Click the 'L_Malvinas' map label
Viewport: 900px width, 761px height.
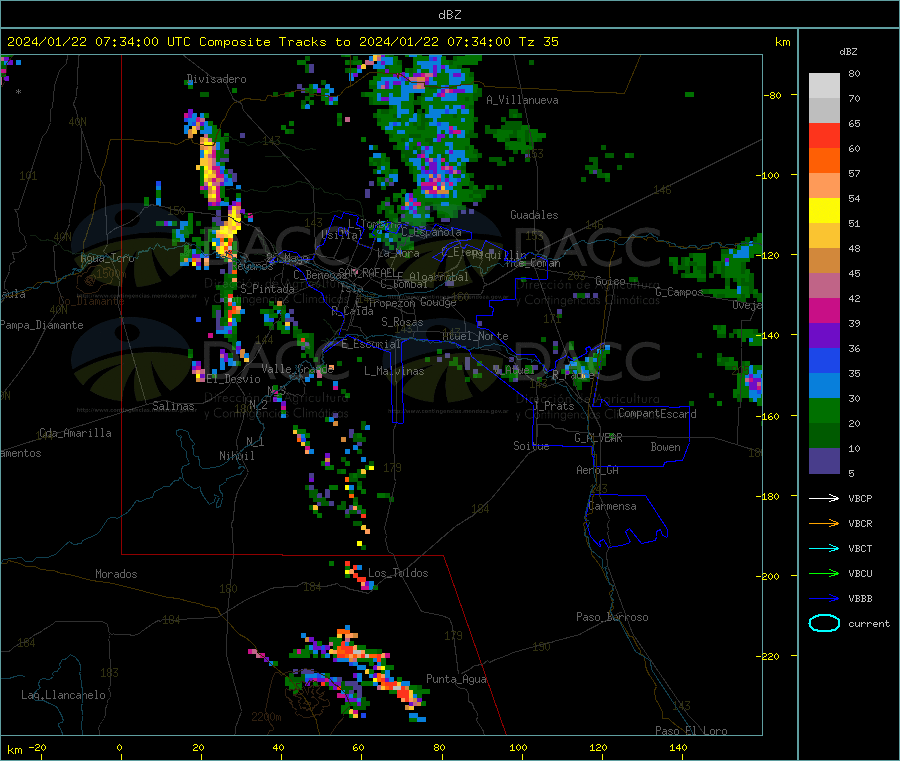tap(394, 371)
